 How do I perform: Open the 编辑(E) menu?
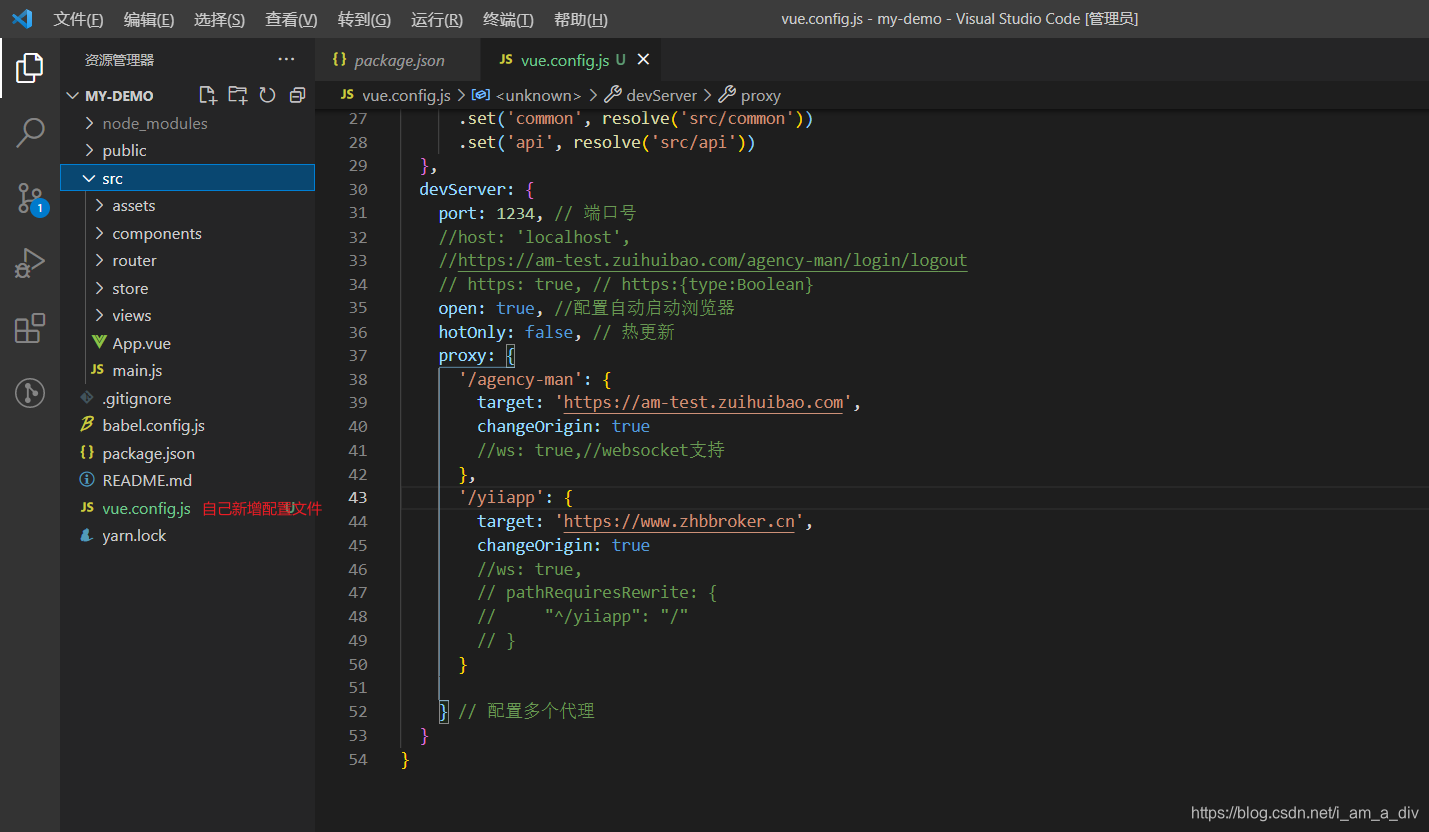149,20
